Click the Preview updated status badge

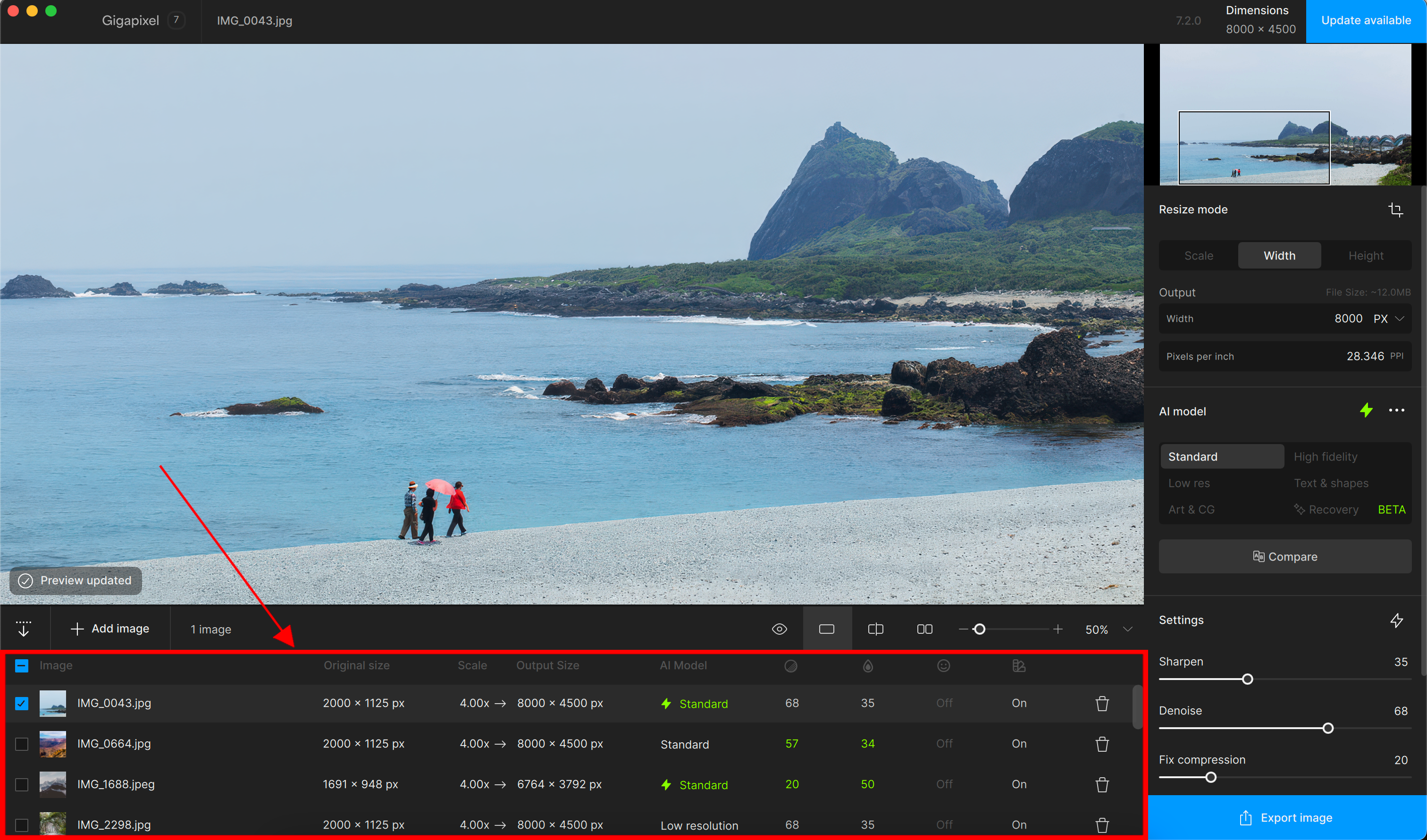pos(76,580)
